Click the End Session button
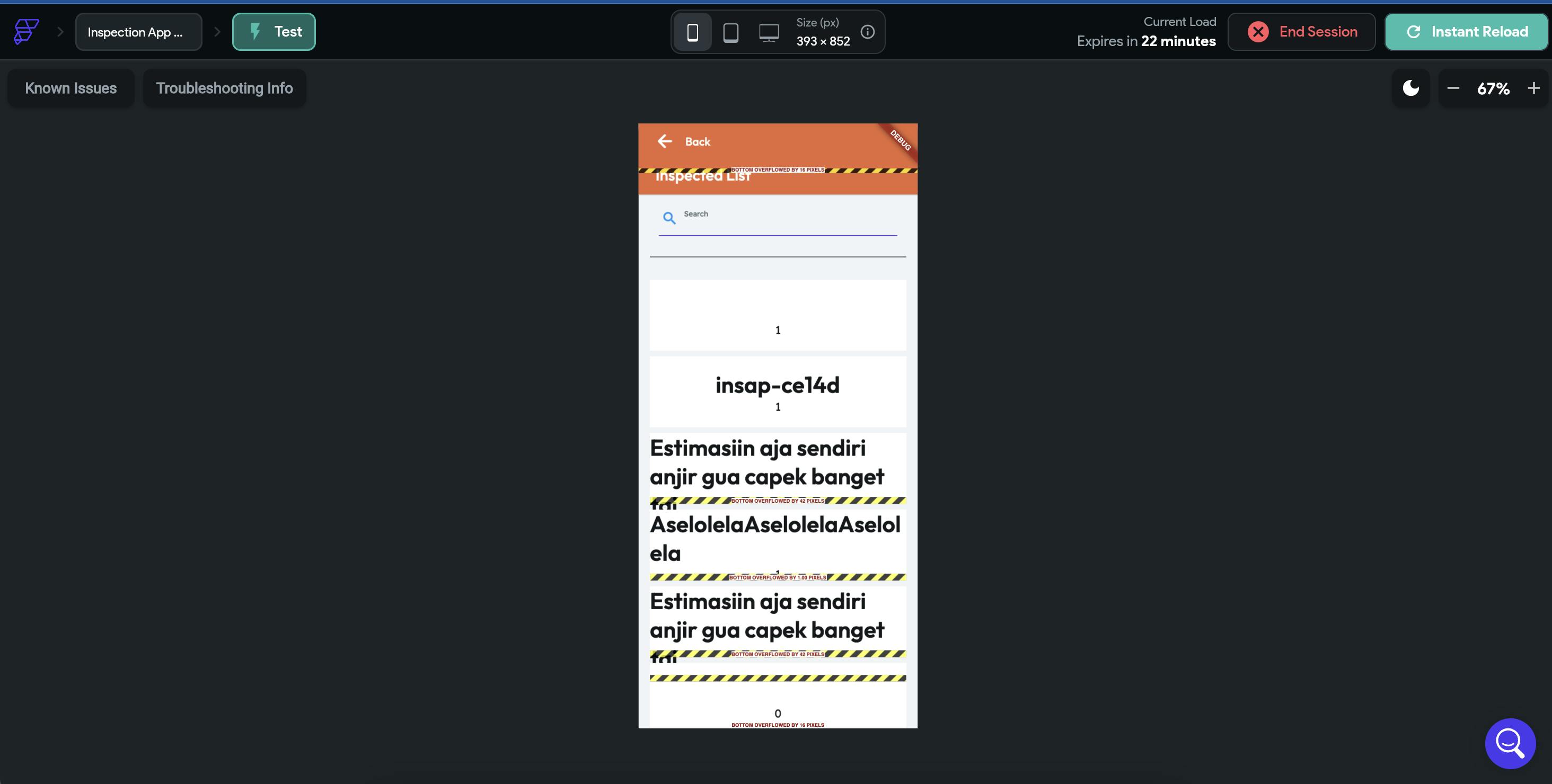The image size is (1552, 784). coord(1301,32)
